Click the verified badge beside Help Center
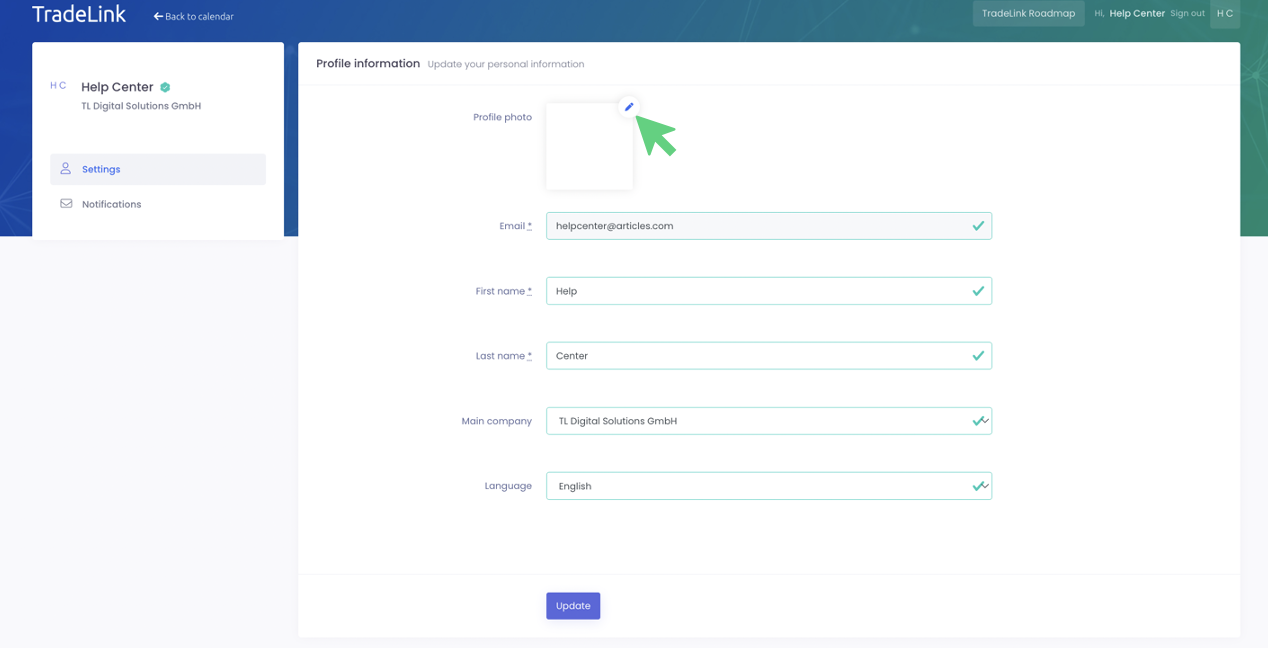Image resolution: width=1268 pixels, height=648 pixels. 165,88
